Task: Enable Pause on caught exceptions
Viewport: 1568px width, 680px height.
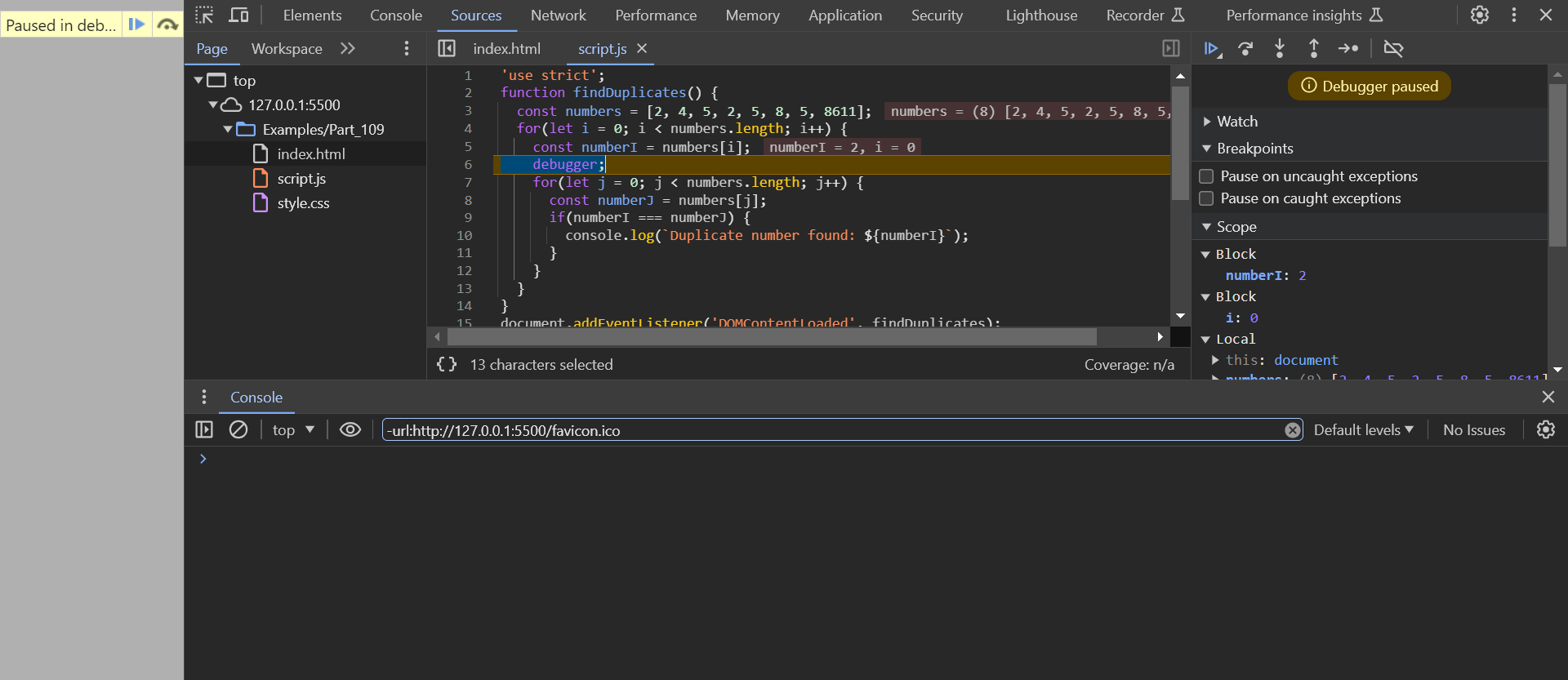Action: [1206, 198]
